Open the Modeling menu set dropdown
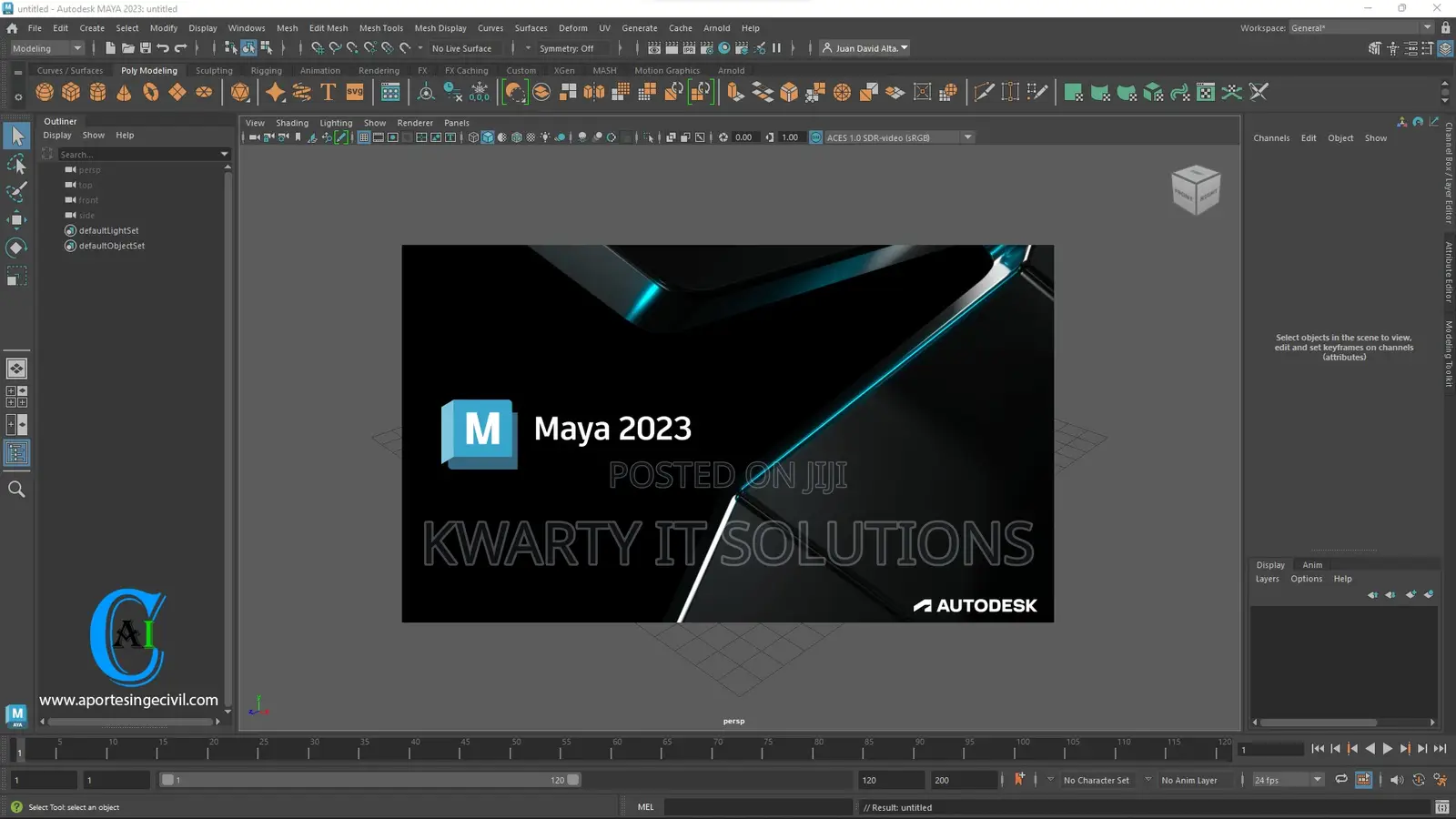This screenshot has width=1456, height=819. click(x=46, y=48)
